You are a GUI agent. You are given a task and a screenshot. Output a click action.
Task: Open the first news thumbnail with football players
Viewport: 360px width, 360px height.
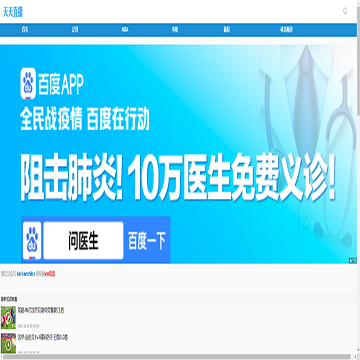8,318
